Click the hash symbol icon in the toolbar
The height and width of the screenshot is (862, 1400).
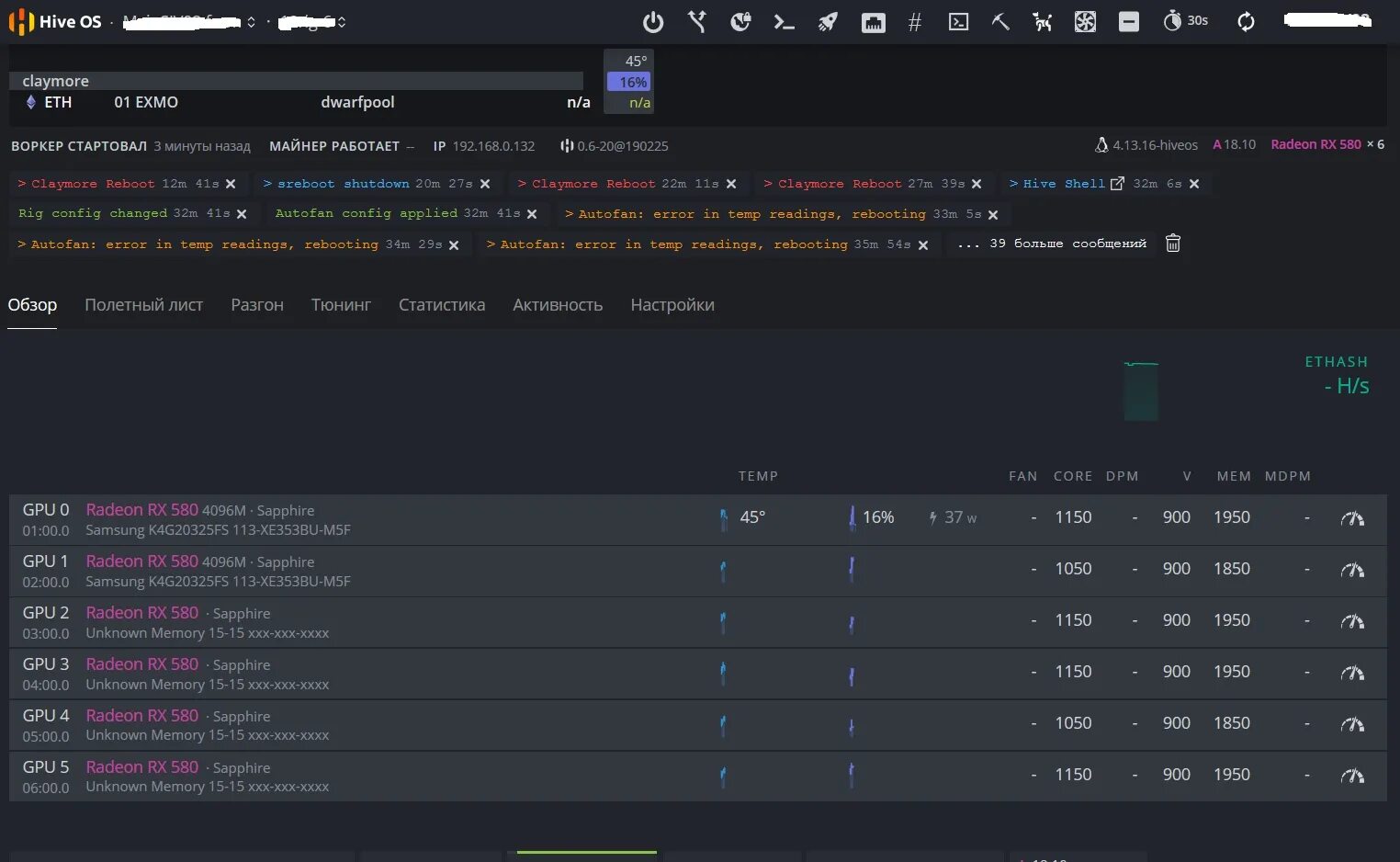(914, 22)
